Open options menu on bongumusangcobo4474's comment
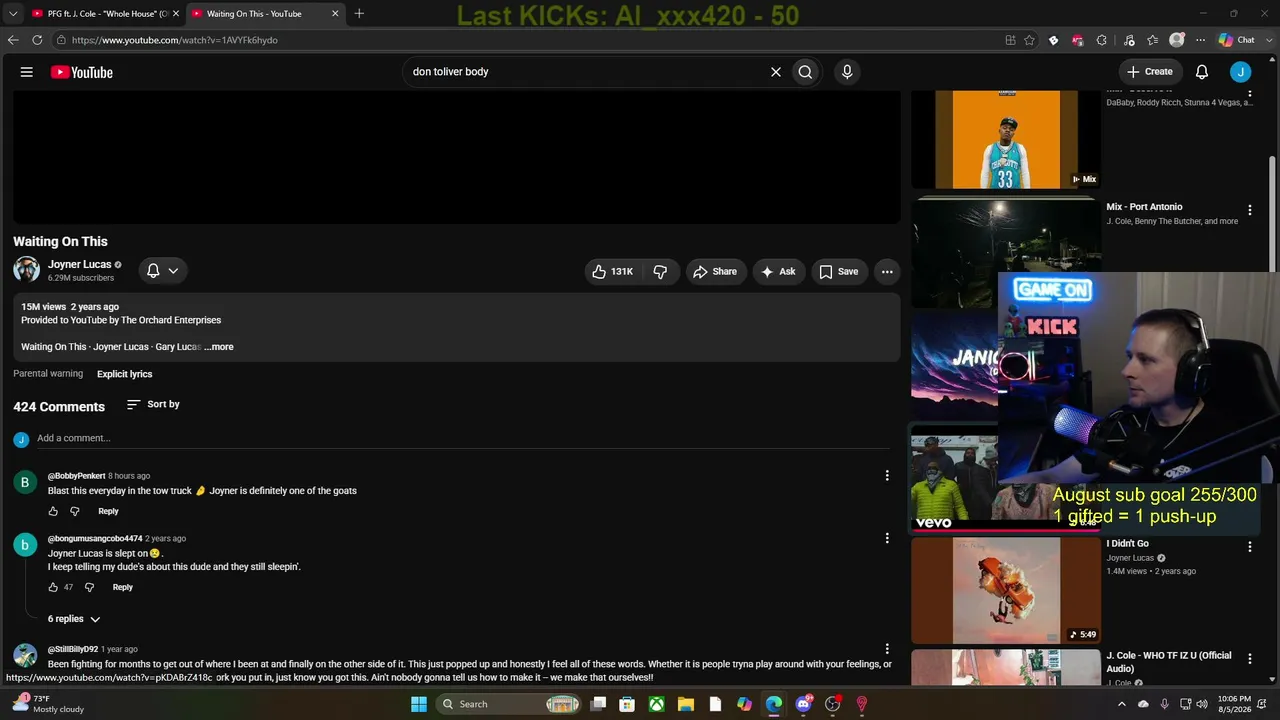 coord(887,538)
